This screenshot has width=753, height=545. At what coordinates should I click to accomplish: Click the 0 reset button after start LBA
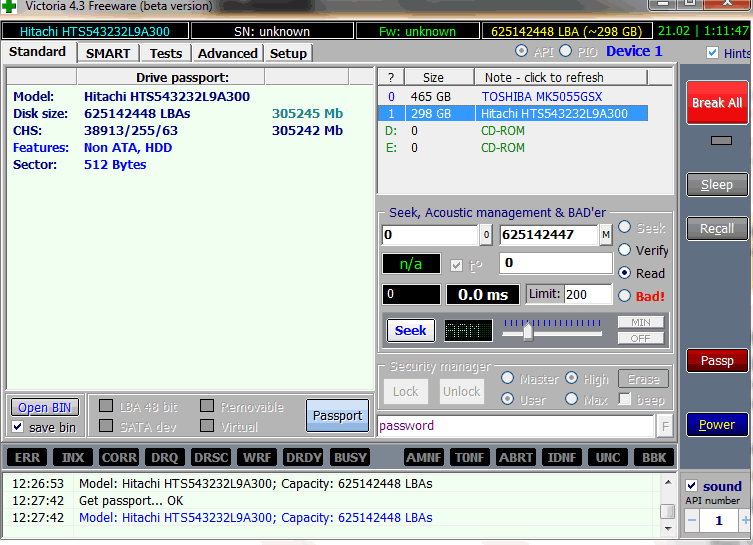tap(486, 235)
